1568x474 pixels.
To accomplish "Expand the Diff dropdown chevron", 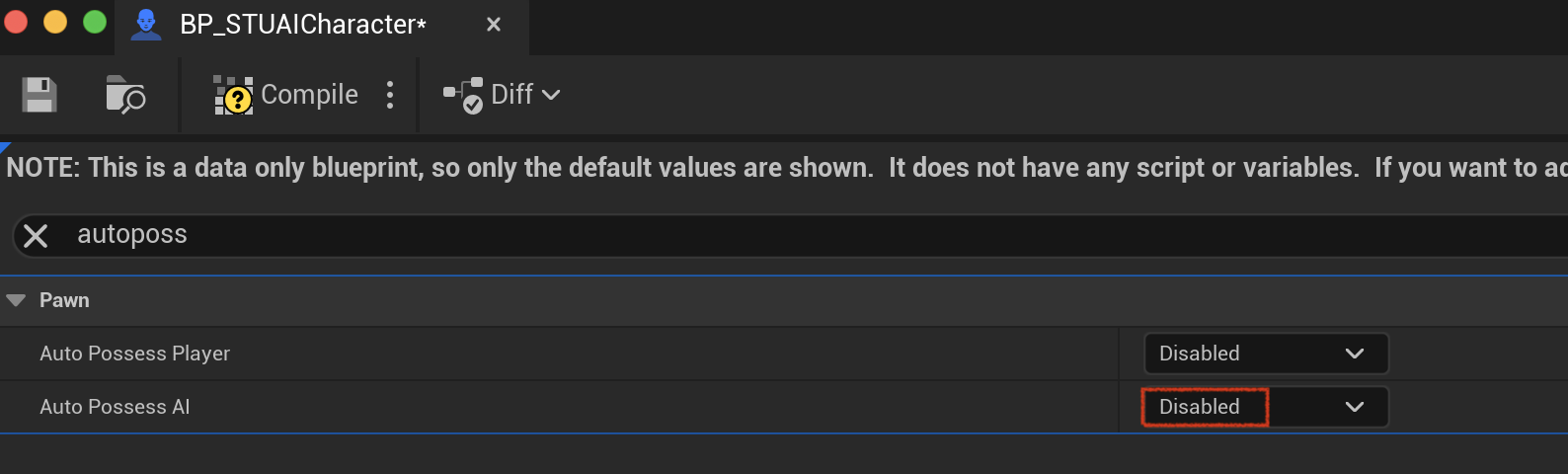I will (551, 95).
